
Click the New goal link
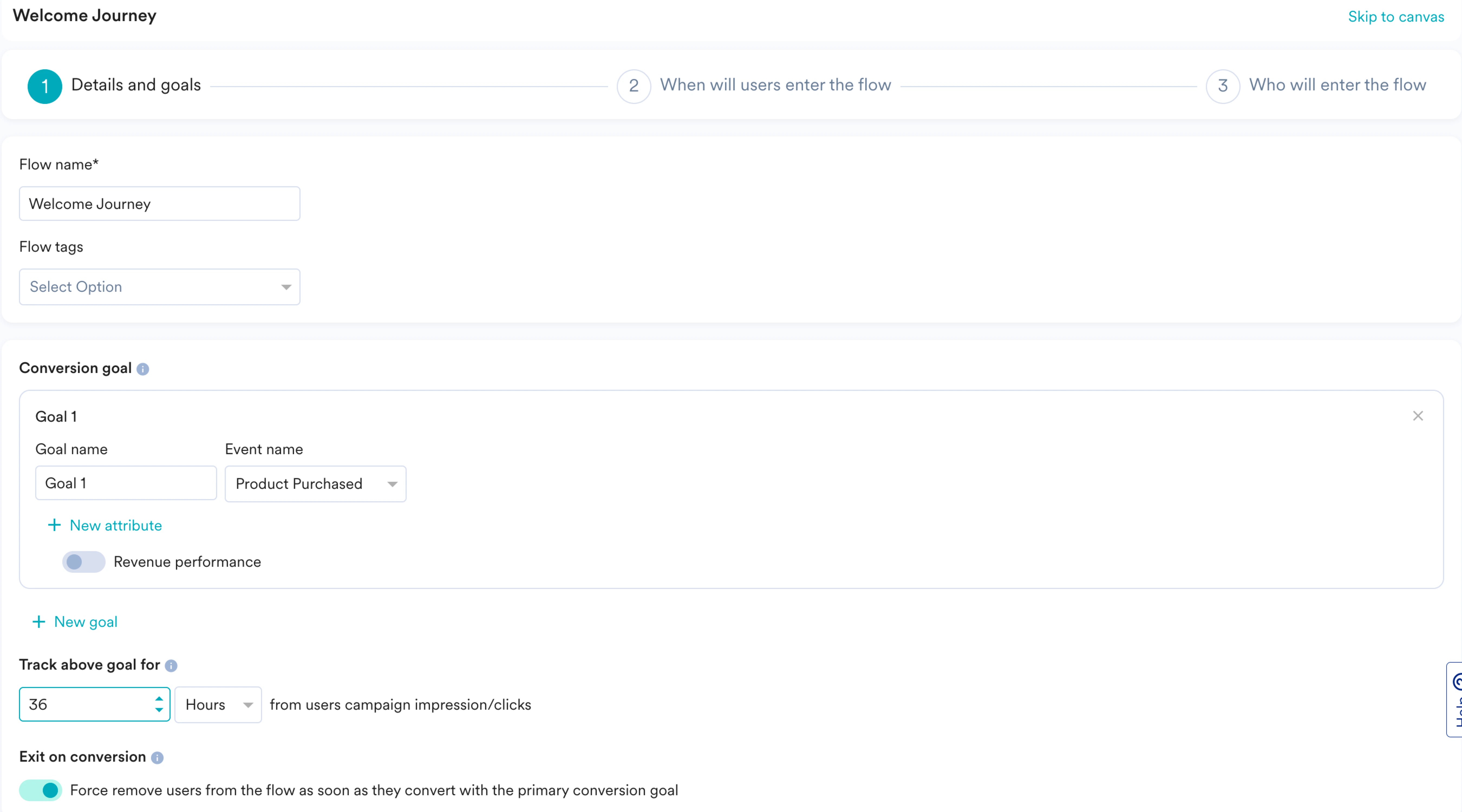tap(86, 622)
